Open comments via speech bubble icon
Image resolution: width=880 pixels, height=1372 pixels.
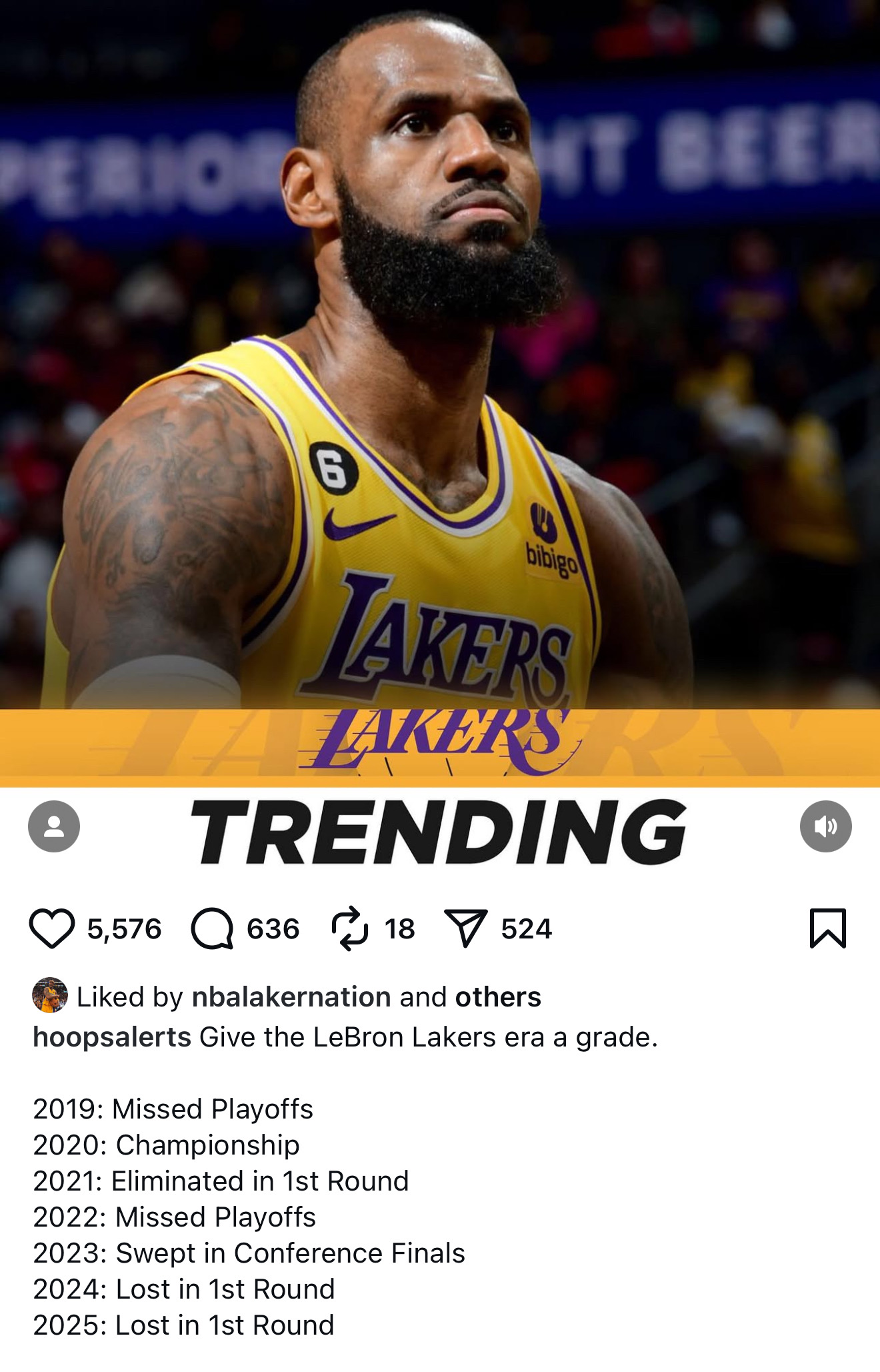coord(212,928)
